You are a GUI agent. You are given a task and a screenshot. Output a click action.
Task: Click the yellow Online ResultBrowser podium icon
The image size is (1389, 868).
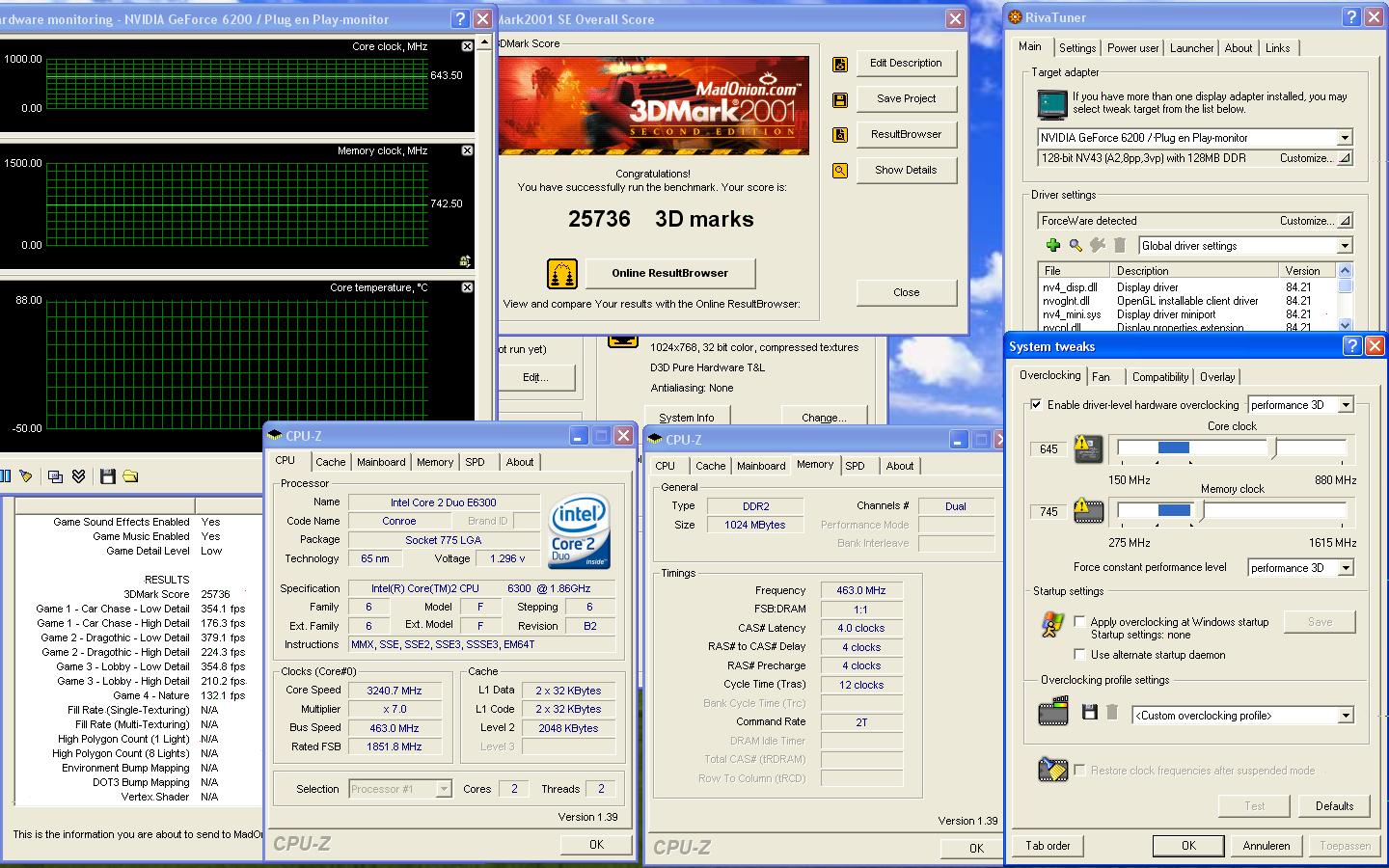pos(562,274)
